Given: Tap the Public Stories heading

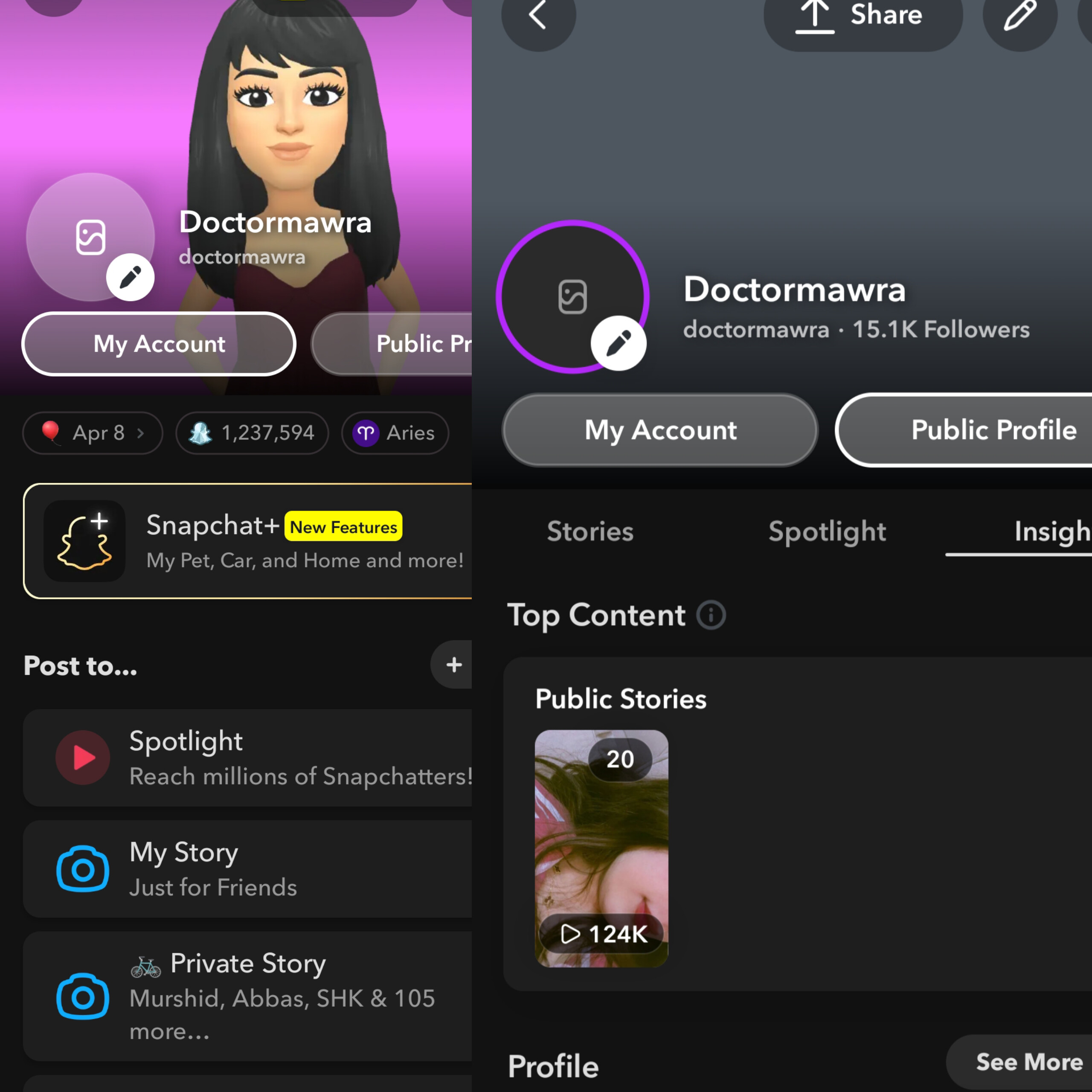Looking at the screenshot, I should tap(621, 699).
